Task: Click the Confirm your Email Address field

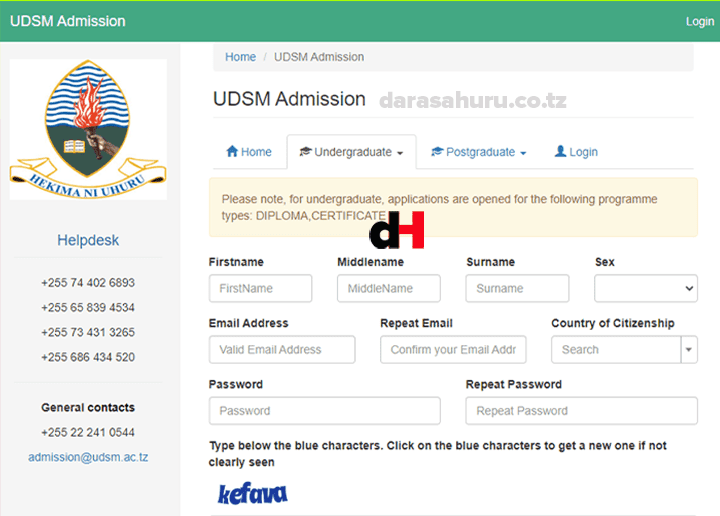Action: 453,349
